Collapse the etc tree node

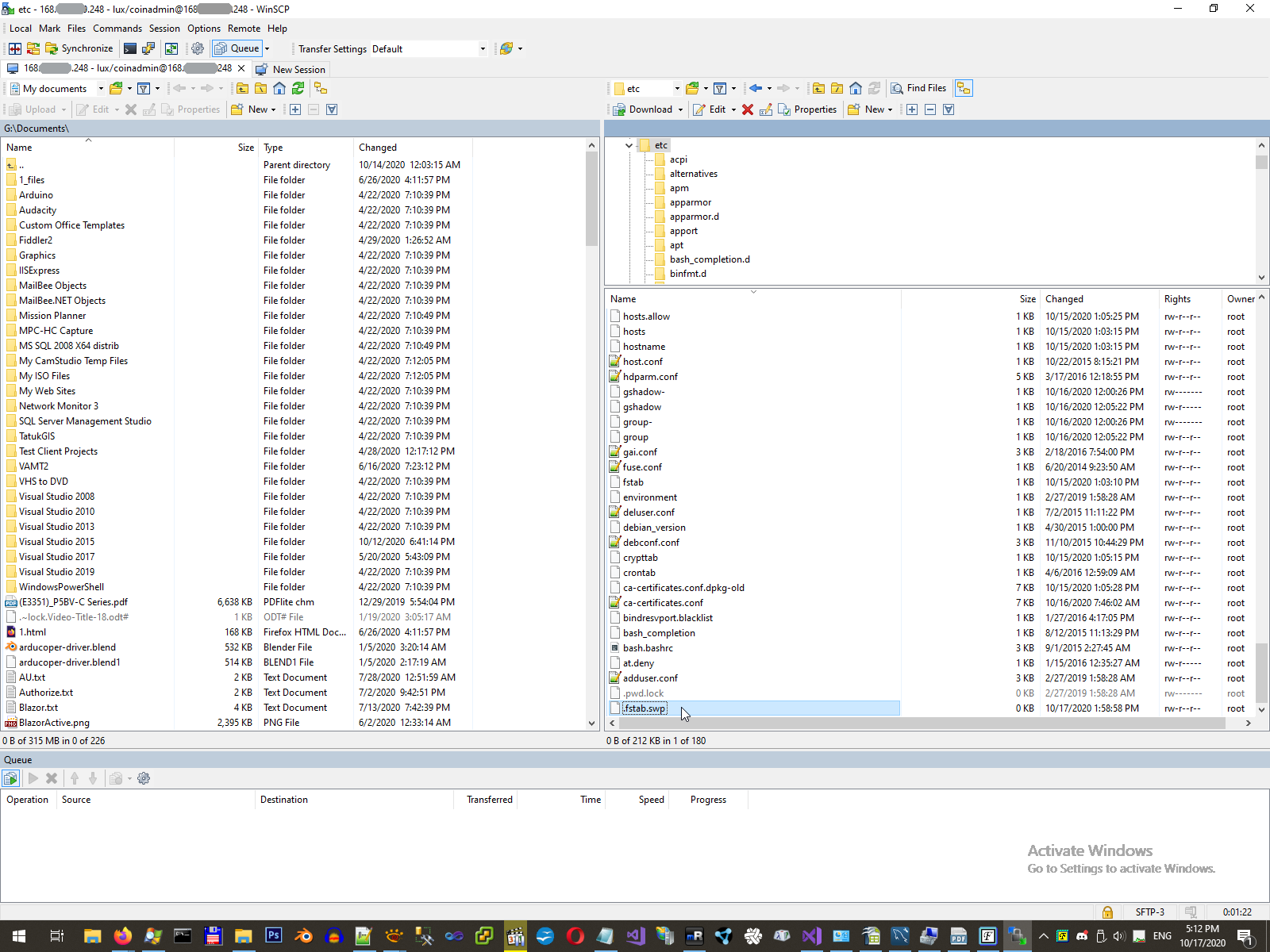coord(629,145)
